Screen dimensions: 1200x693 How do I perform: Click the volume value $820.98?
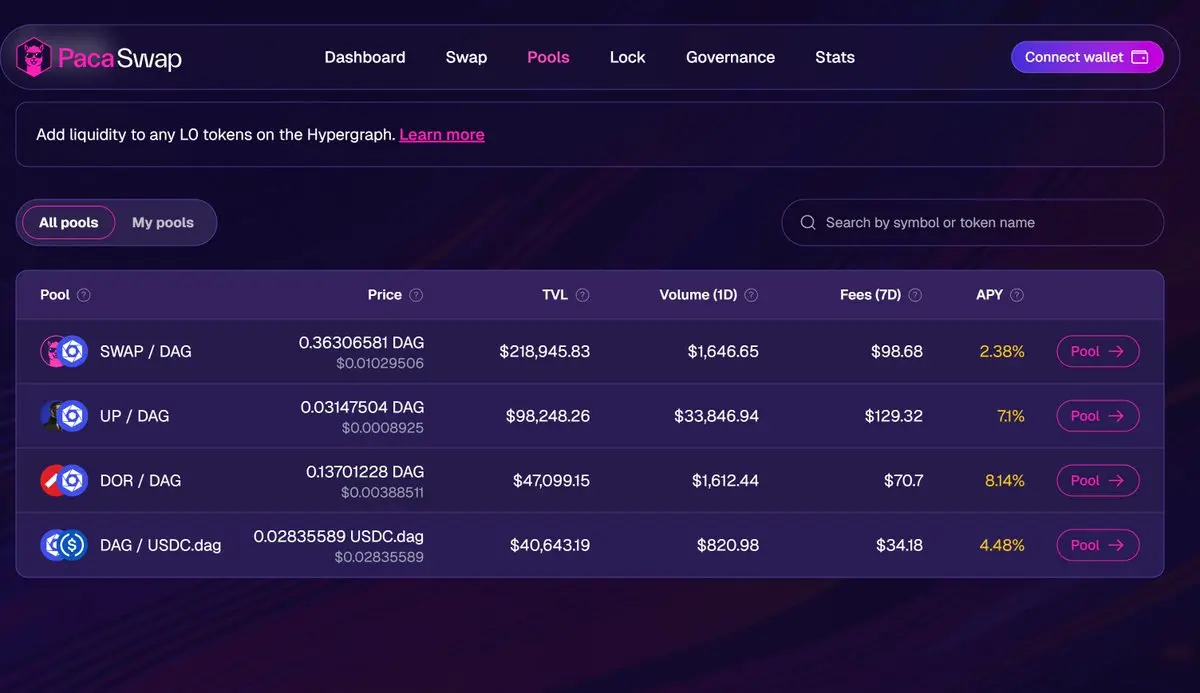[728, 545]
